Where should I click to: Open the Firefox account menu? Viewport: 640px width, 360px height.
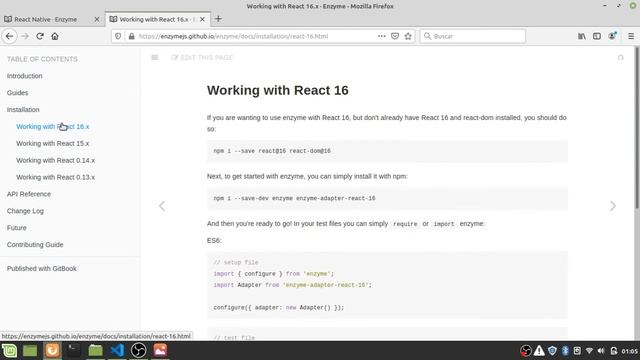pos(612,36)
